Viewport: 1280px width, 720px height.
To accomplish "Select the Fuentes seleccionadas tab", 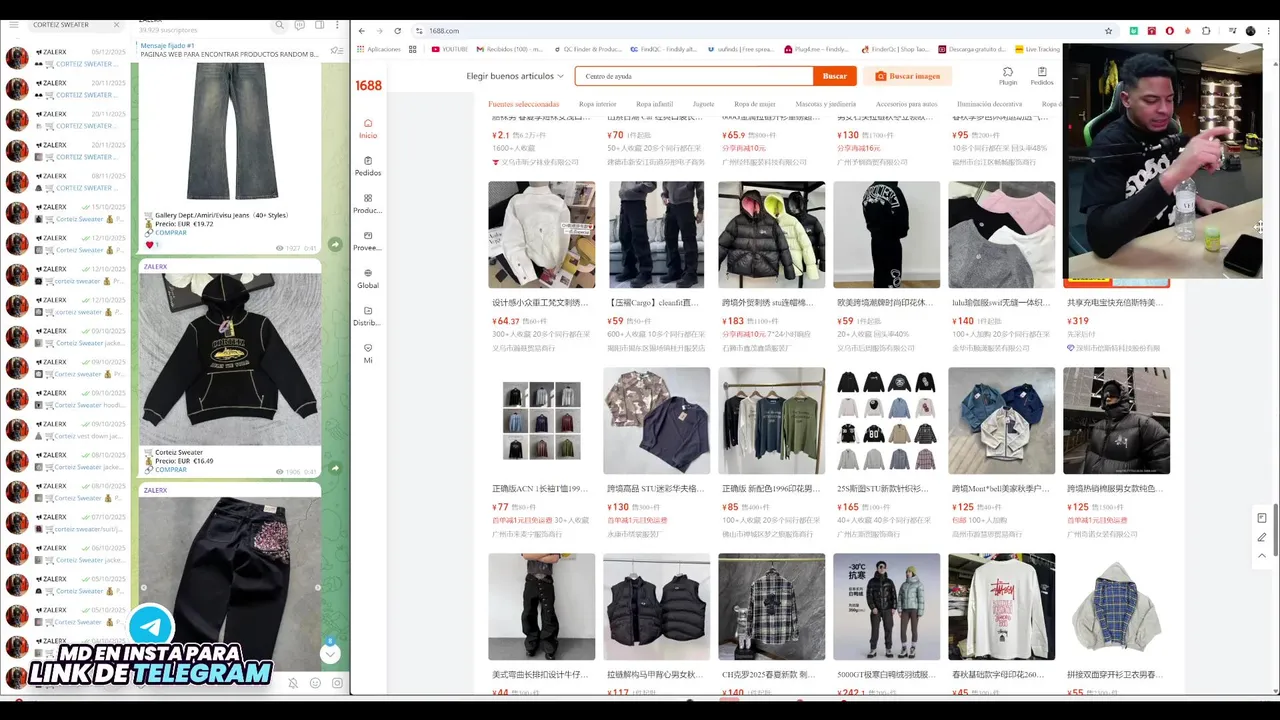I will 524,104.
